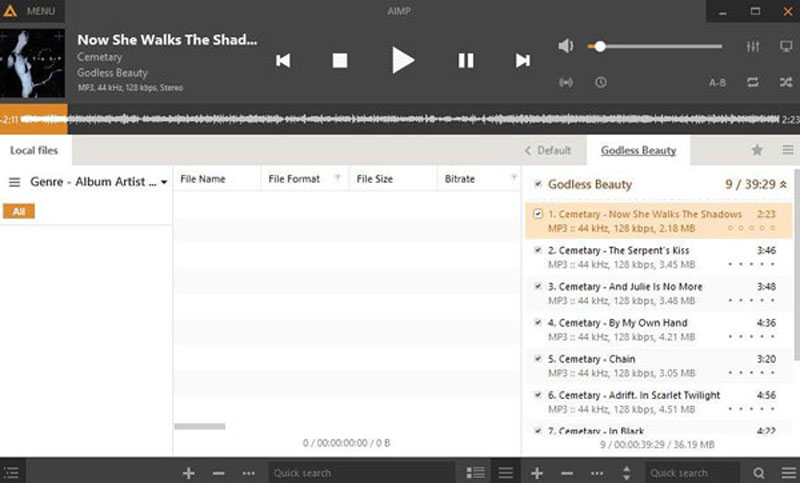The height and width of the screenshot is (483, 800).
Task: Seek within the waveform progress bar
Action: click(x=400, y=119)
